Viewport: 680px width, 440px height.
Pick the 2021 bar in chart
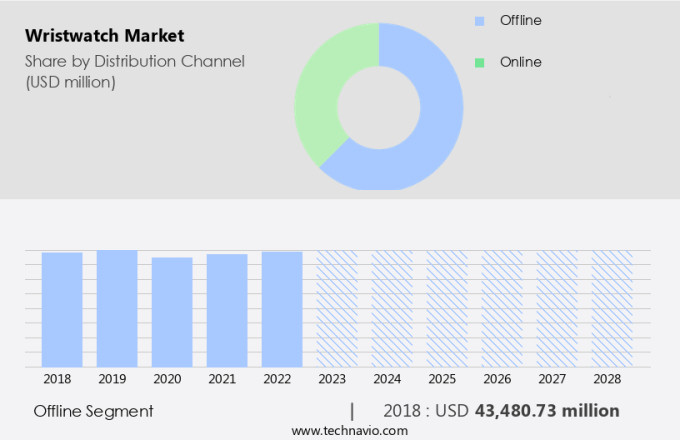point(227,311)
